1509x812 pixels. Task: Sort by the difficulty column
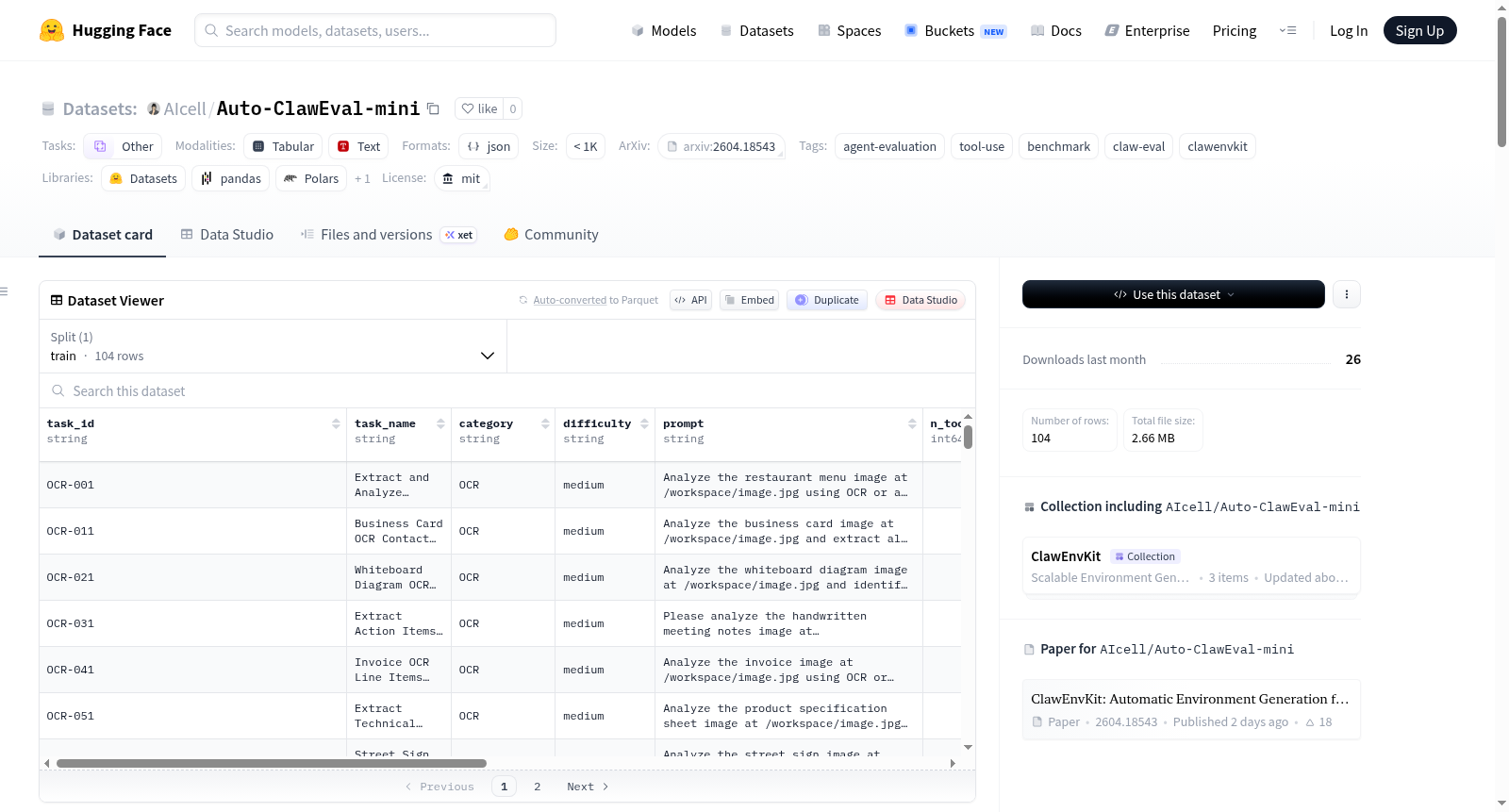pos(644,423)
